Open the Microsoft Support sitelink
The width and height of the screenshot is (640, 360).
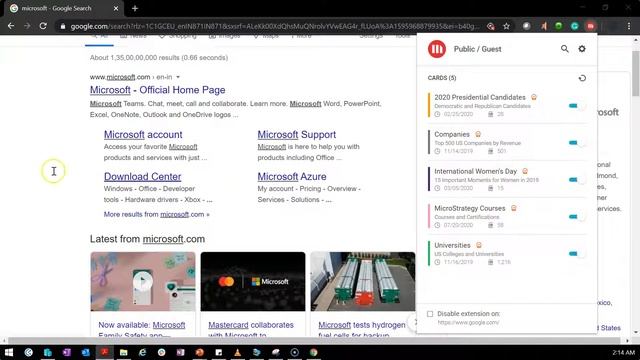coord(297,134)
